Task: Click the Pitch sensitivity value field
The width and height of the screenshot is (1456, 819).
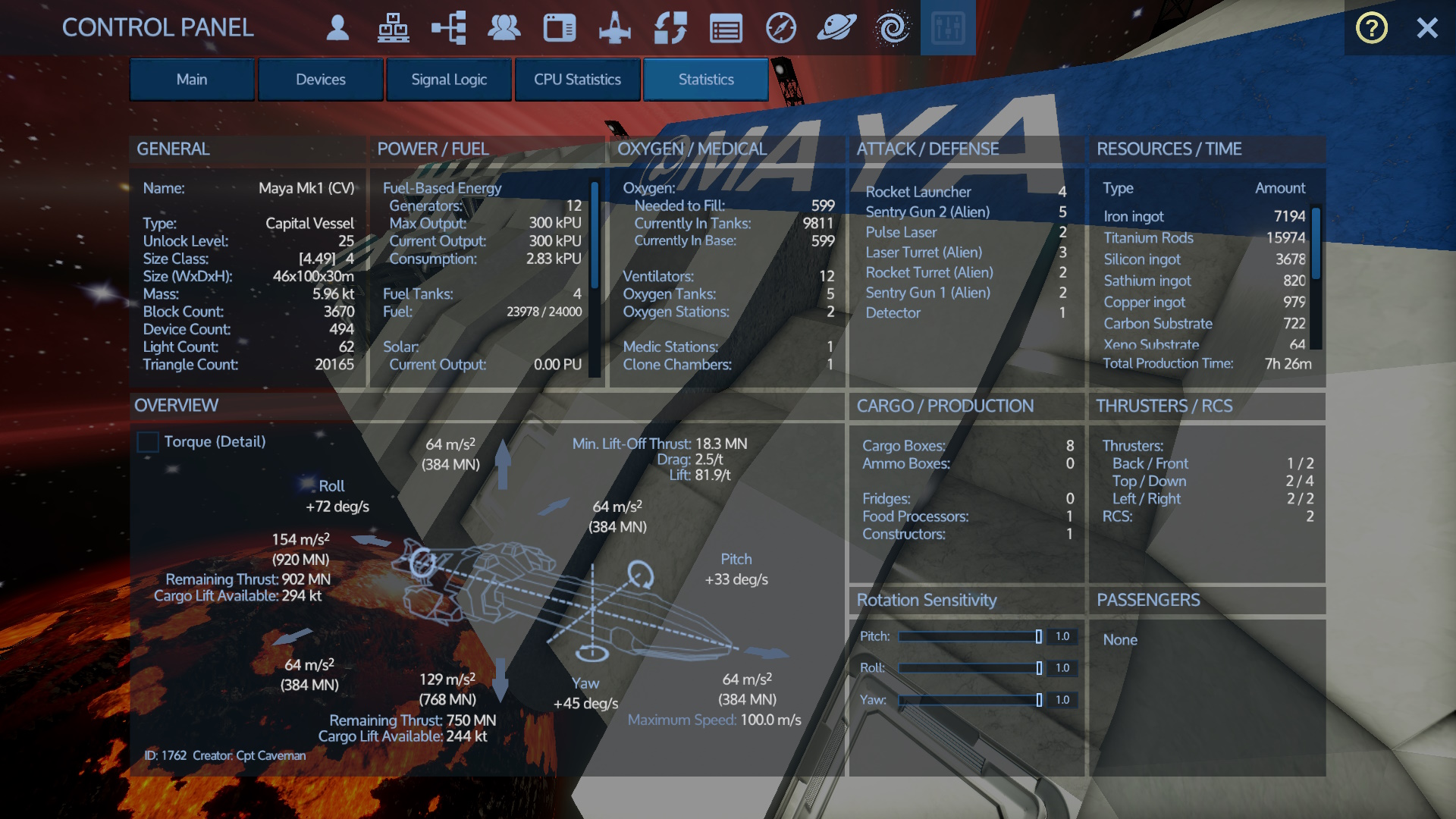Action: tap(1062, 636)
